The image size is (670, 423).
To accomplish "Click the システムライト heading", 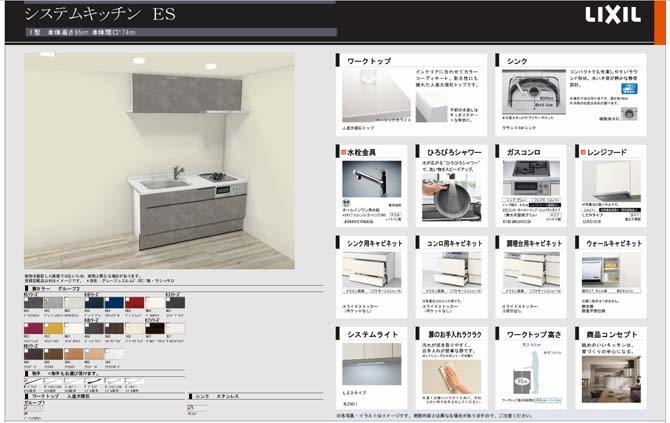I will tap(373, 334).
